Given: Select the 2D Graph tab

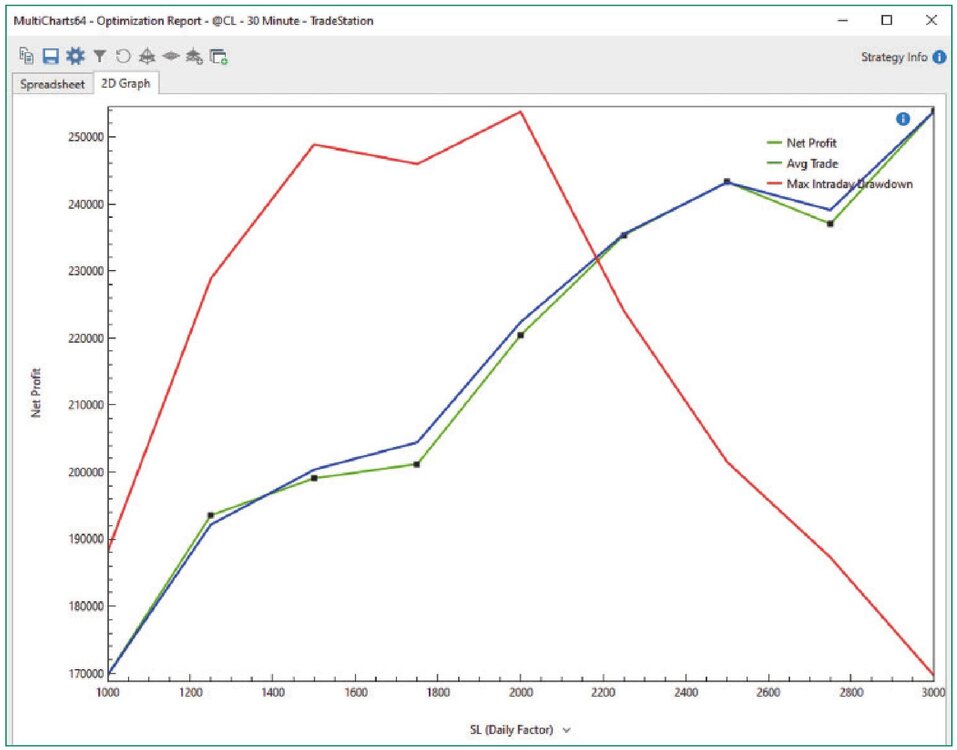Looking at the screenshot, I should pyautogui.click(x=126, y=83).
